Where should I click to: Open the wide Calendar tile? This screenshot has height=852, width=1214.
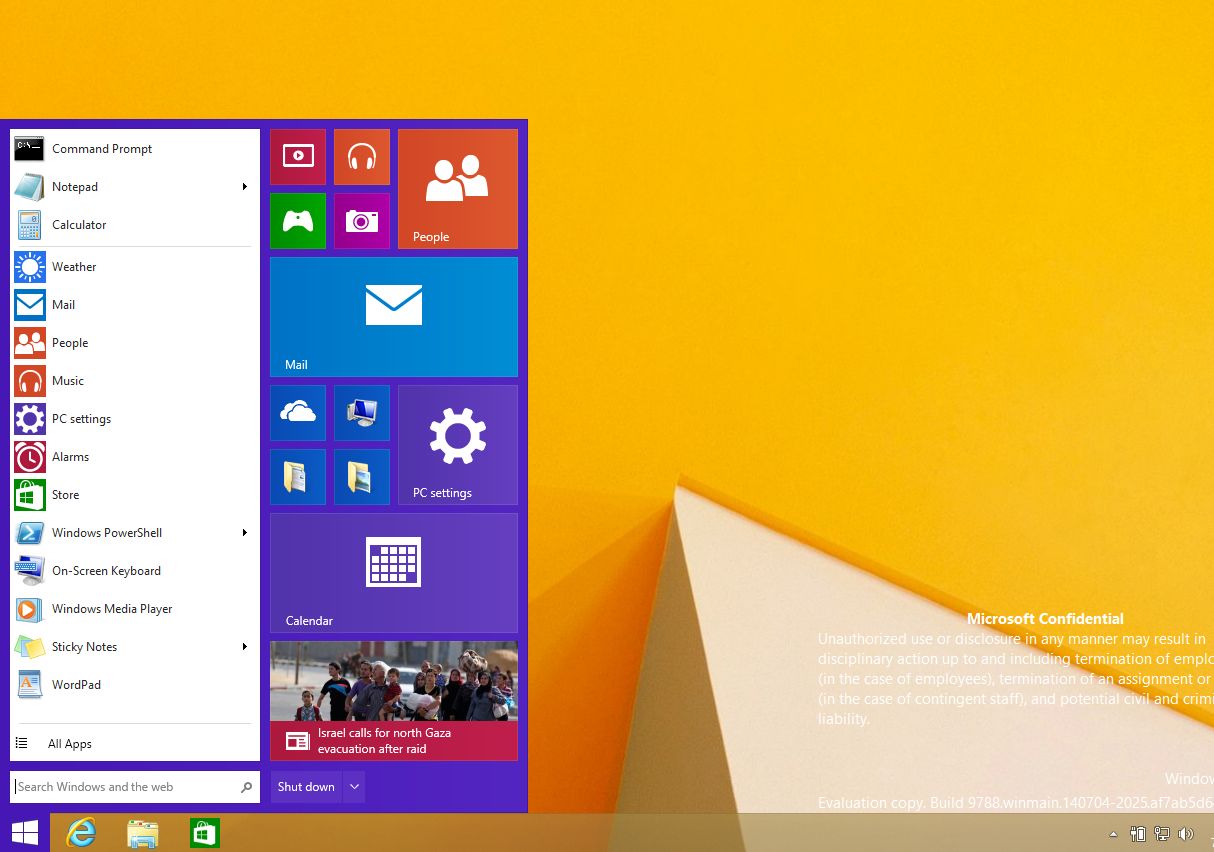(394, 573)
